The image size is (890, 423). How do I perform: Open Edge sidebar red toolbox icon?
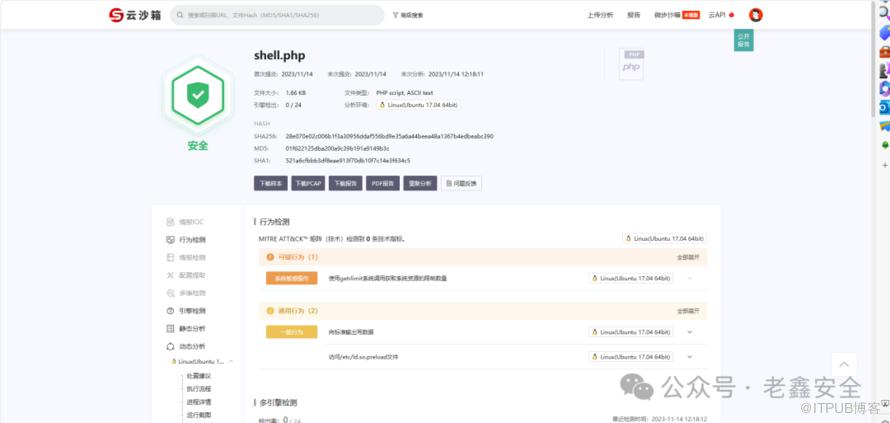click(x=884, y=52)
